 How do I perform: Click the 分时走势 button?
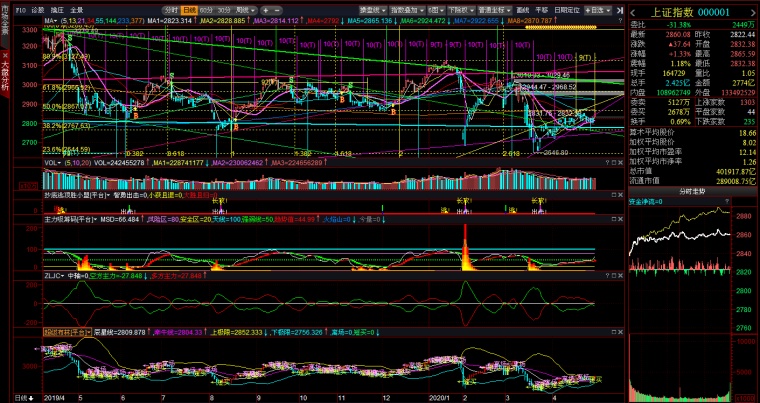[x=692, y=192]
